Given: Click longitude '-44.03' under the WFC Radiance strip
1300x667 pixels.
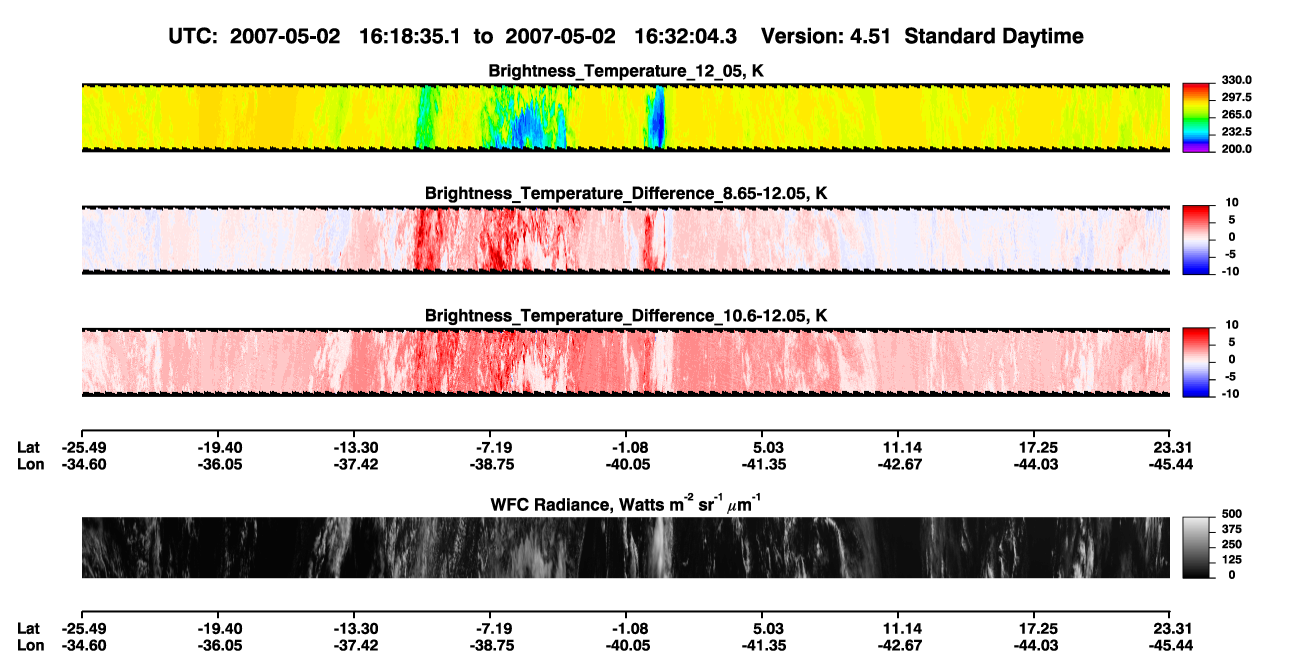Looking at the screenshot, I should [x=1036, y=646].
